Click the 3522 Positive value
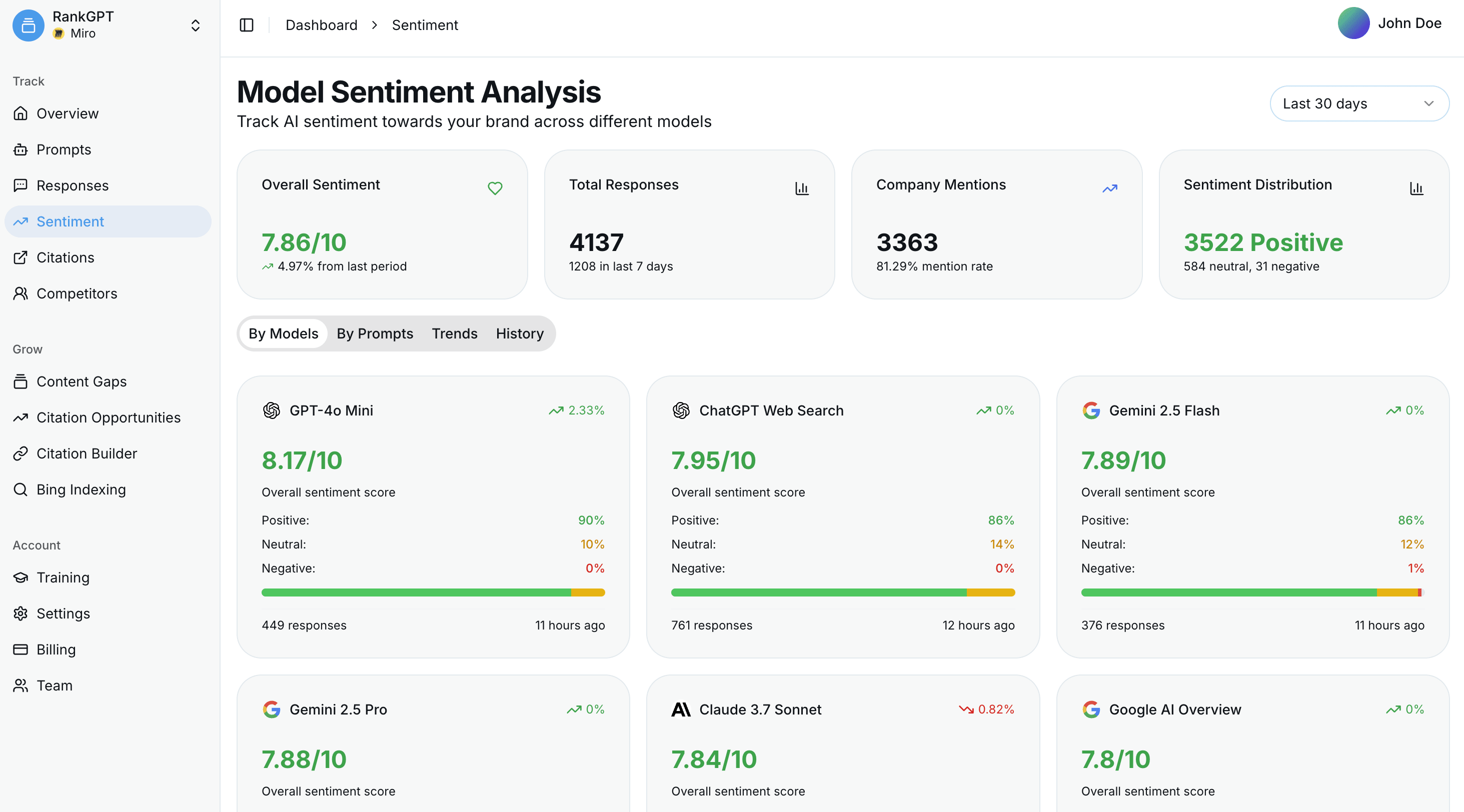The image size is (1464, 812). point(1263,242)
